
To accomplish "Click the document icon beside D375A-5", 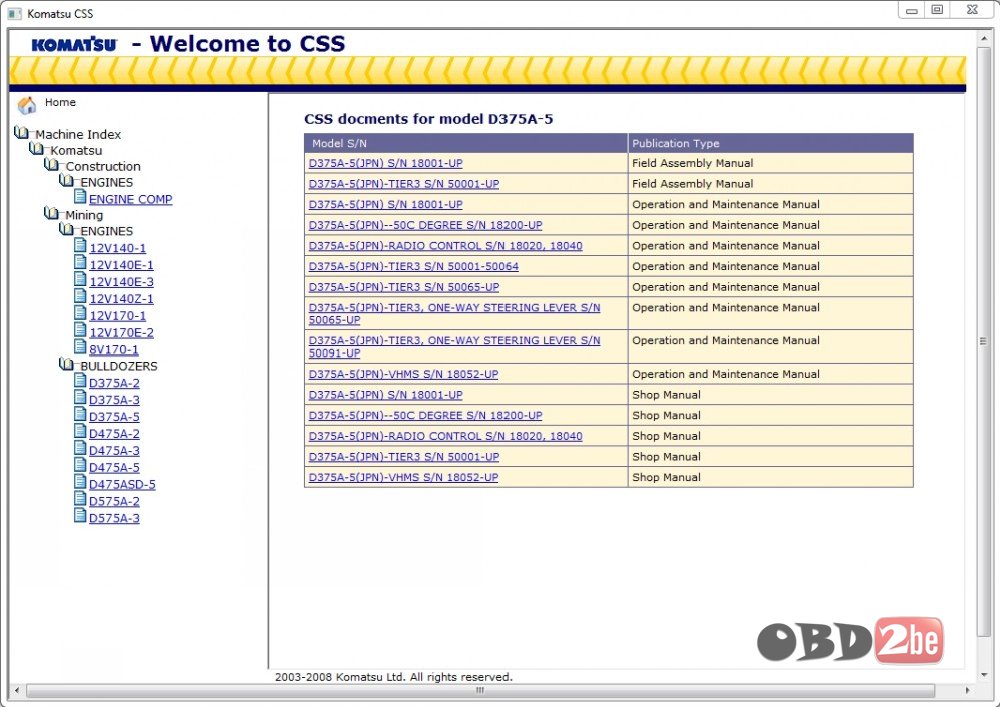I will pyautogui.click(x=80, y=414).
